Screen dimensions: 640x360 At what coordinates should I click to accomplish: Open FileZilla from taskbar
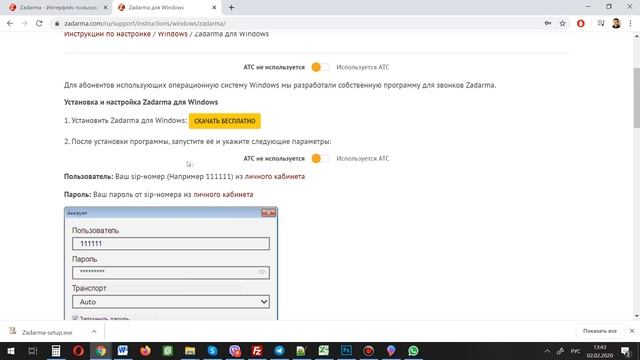pos(257,351)
